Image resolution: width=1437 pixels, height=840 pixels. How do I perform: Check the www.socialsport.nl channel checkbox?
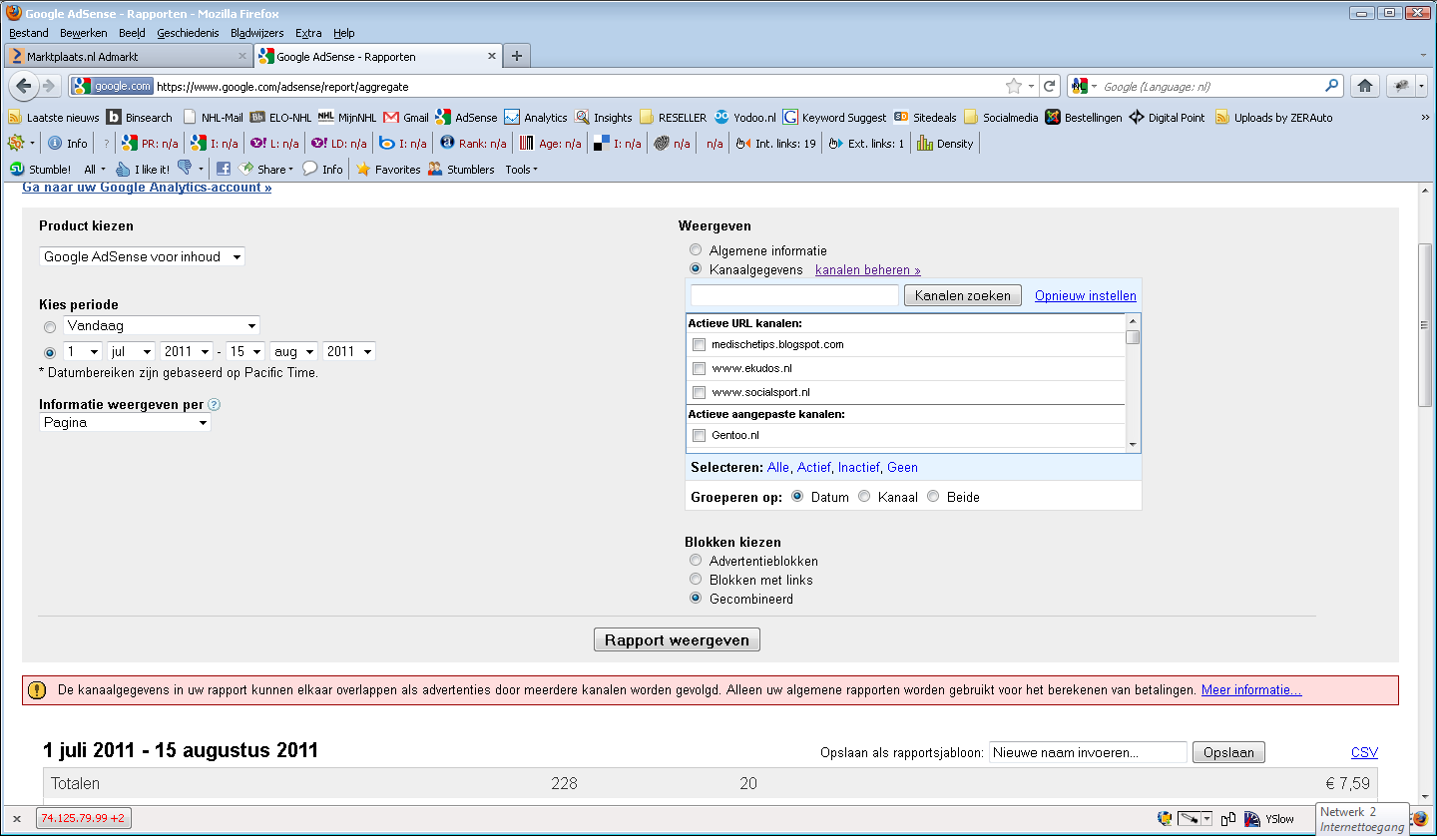699,393
